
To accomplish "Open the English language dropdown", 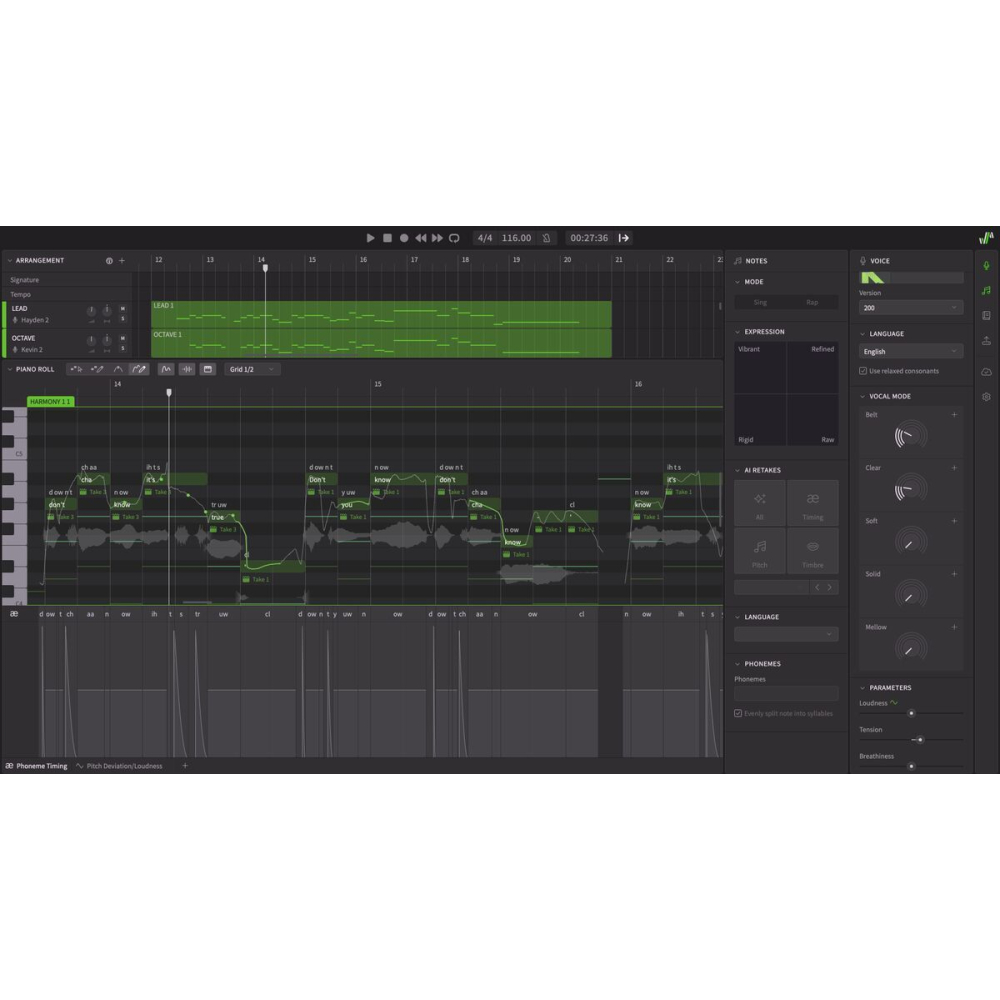I will click(x=908, y=351).
